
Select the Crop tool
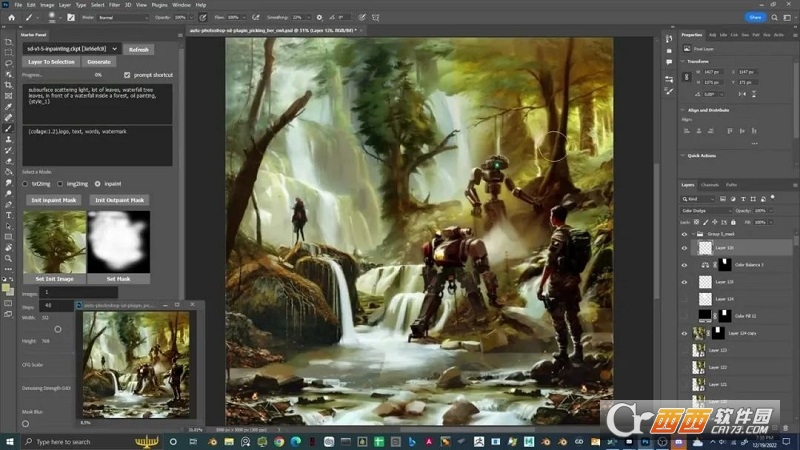(8, 85)
